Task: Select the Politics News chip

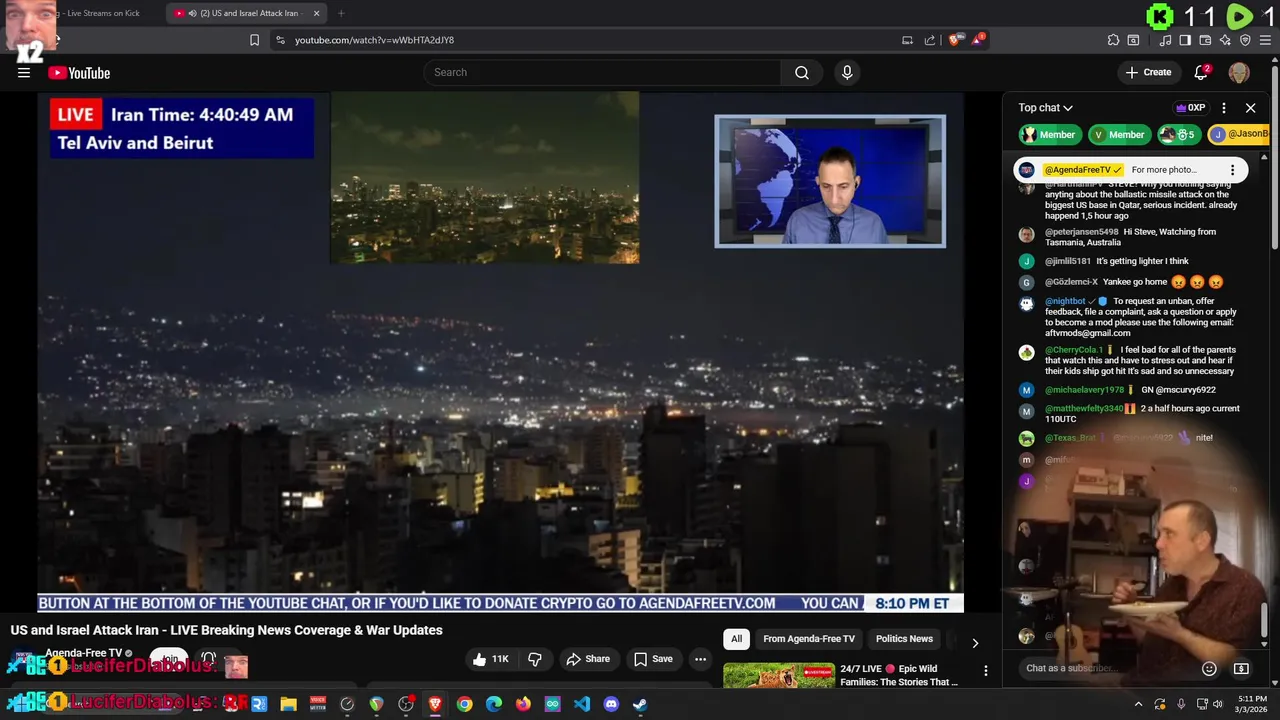Action: (x=904, y=639)
